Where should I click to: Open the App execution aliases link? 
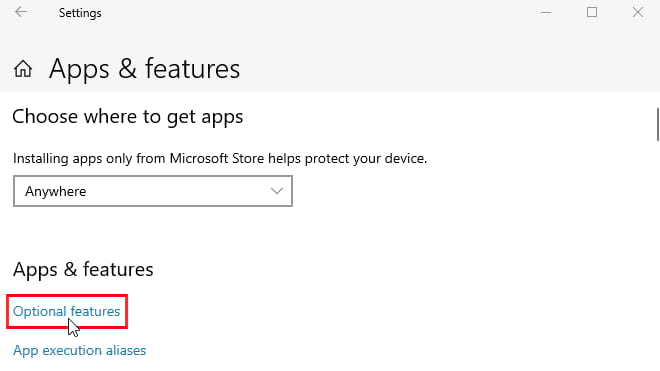80,350
